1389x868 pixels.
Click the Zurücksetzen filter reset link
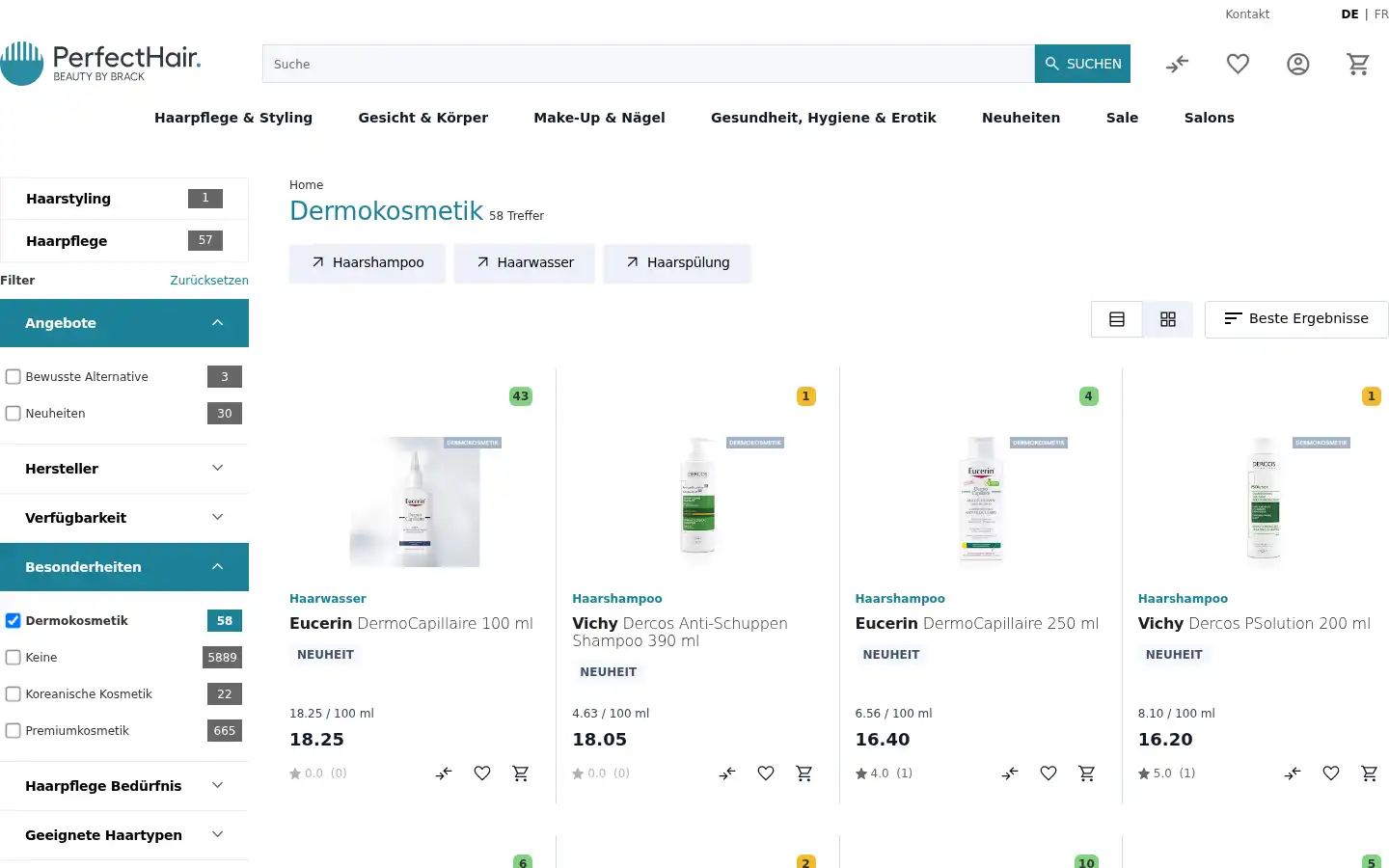(x=209, y=281)
